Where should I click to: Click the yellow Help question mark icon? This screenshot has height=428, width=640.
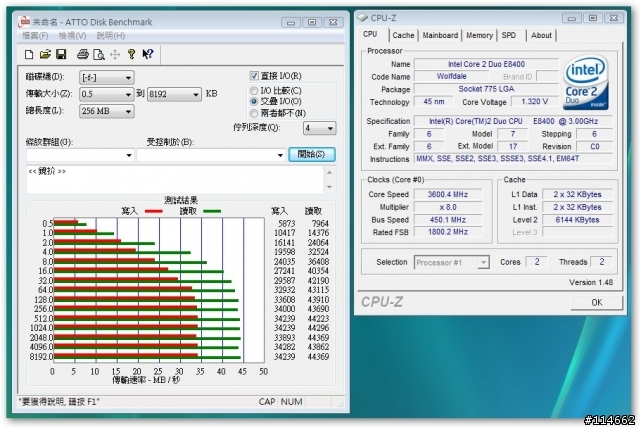pyautogui.click(x=131, y=54)
